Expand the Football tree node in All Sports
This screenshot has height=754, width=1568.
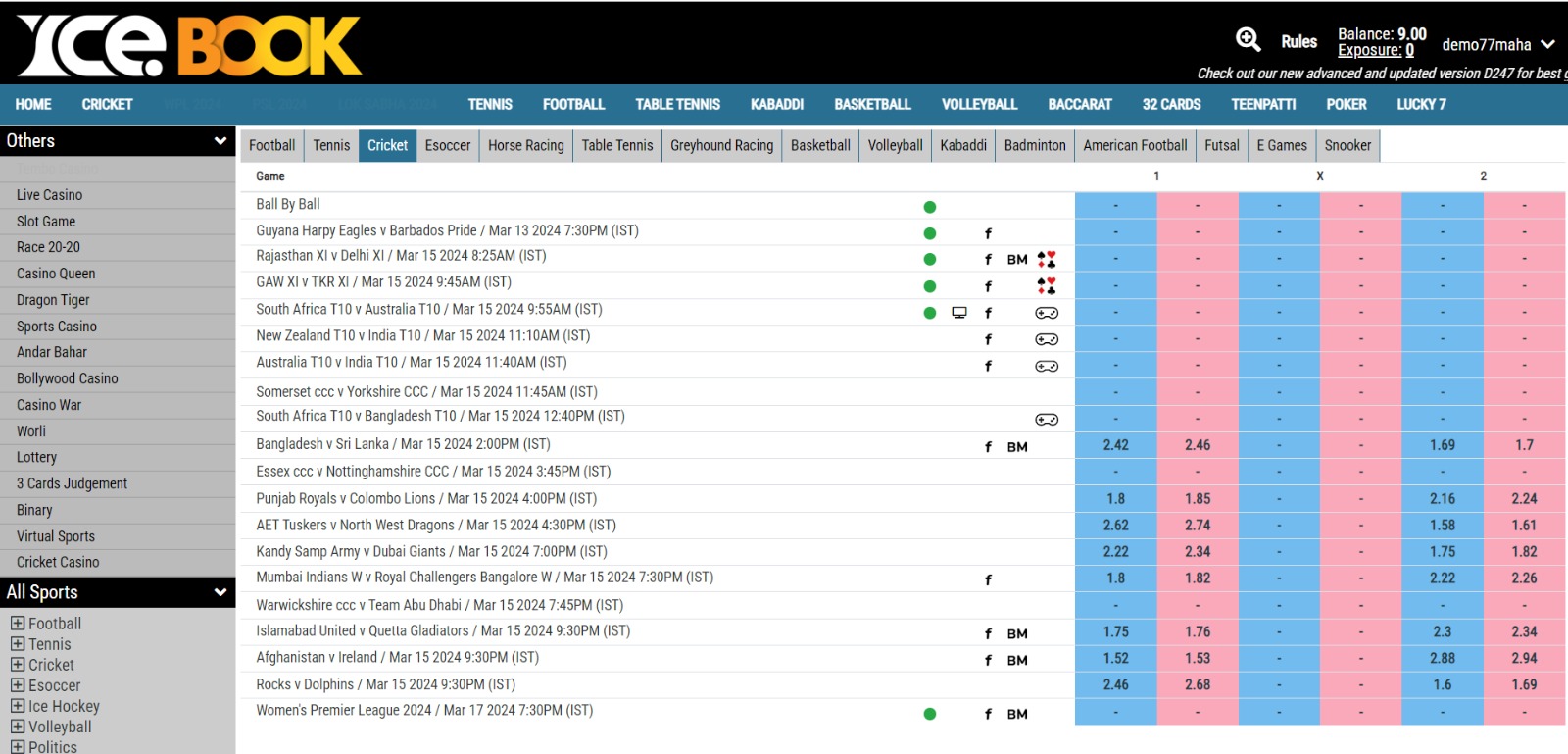tap(18, 624)
